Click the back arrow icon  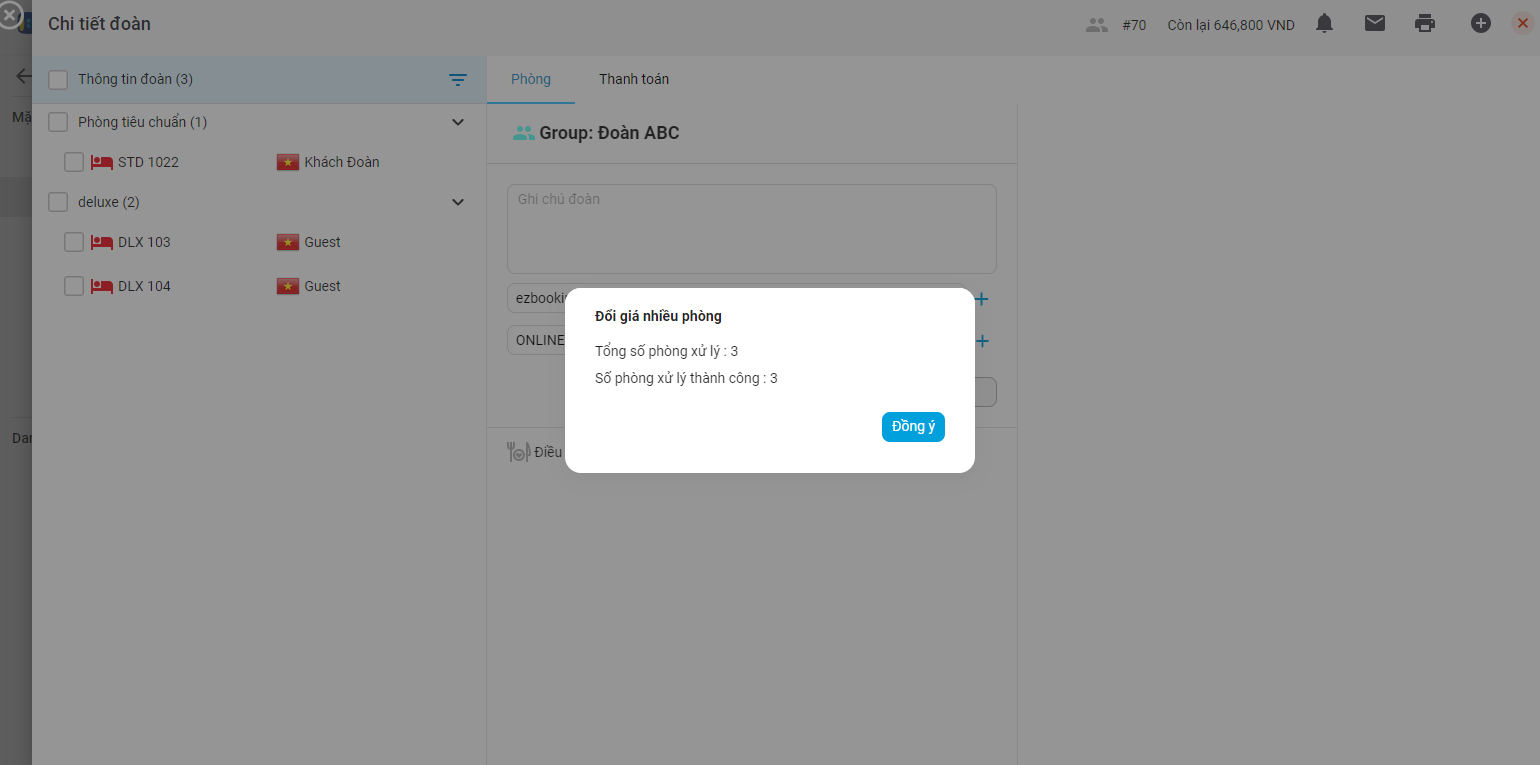pyautogui.click(x=22, y=76)
